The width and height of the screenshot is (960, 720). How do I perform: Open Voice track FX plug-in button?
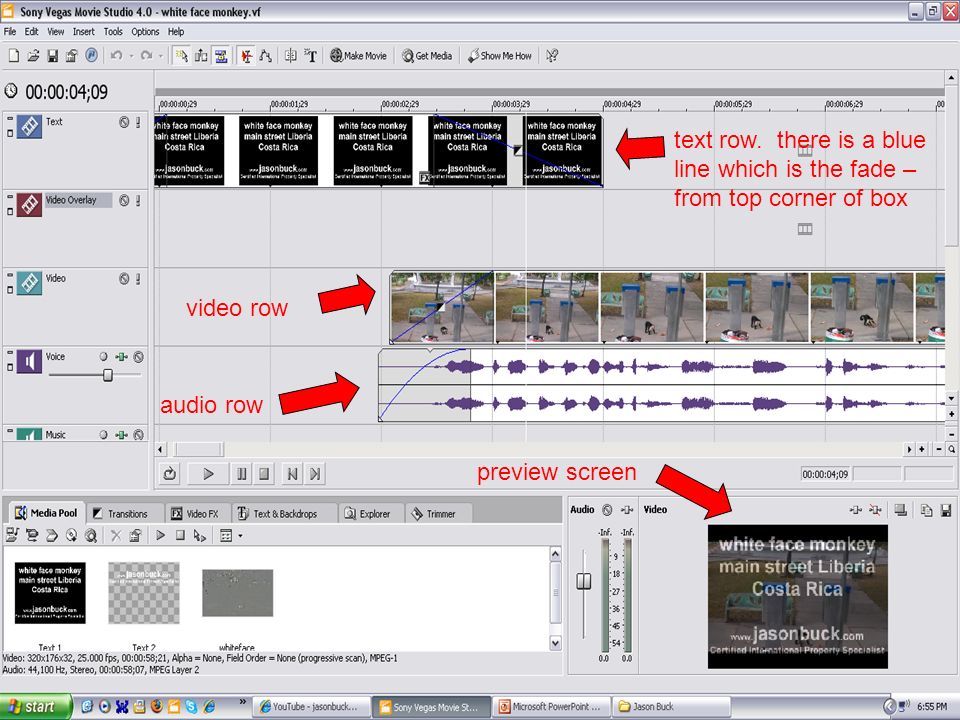[122, 356]
